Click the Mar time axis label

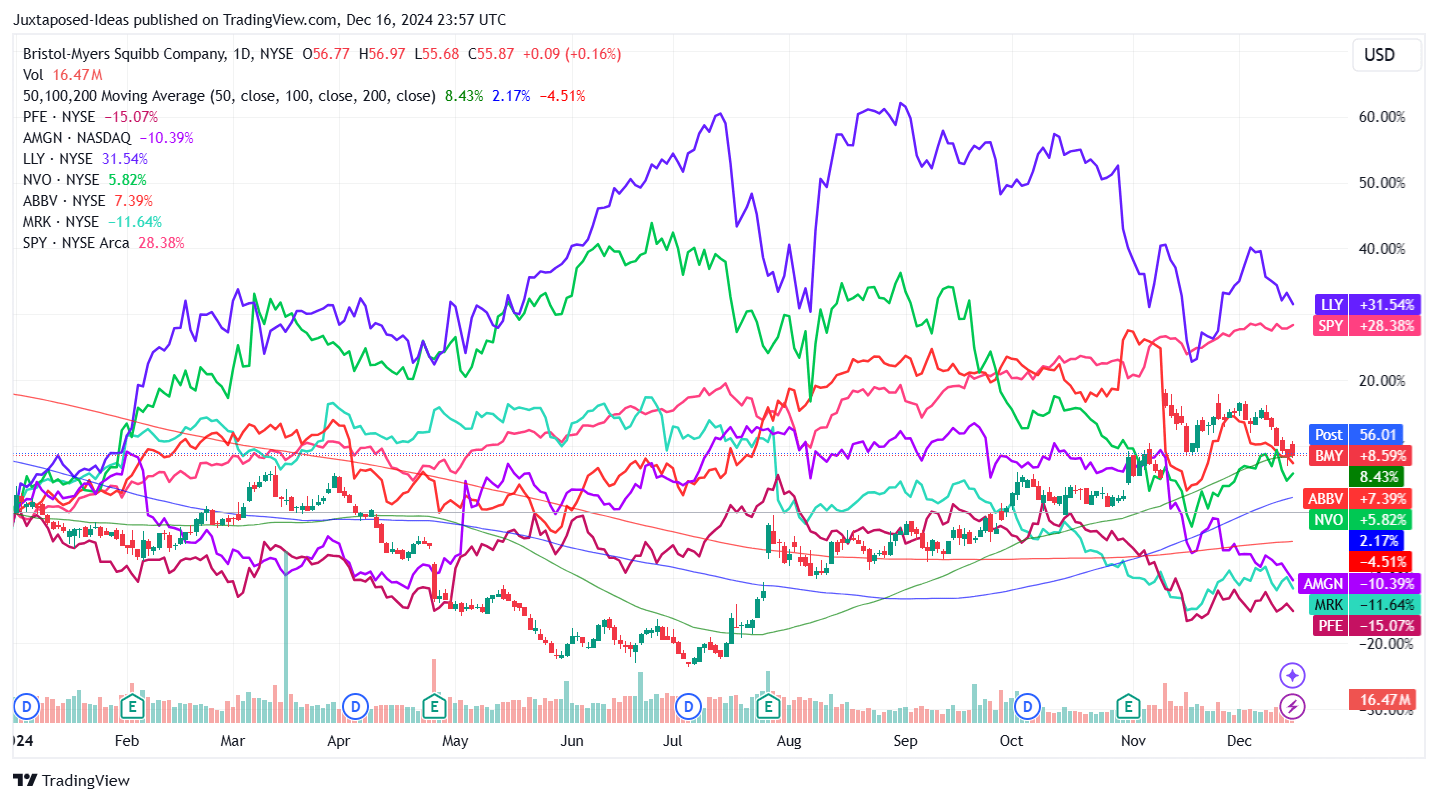233,741
